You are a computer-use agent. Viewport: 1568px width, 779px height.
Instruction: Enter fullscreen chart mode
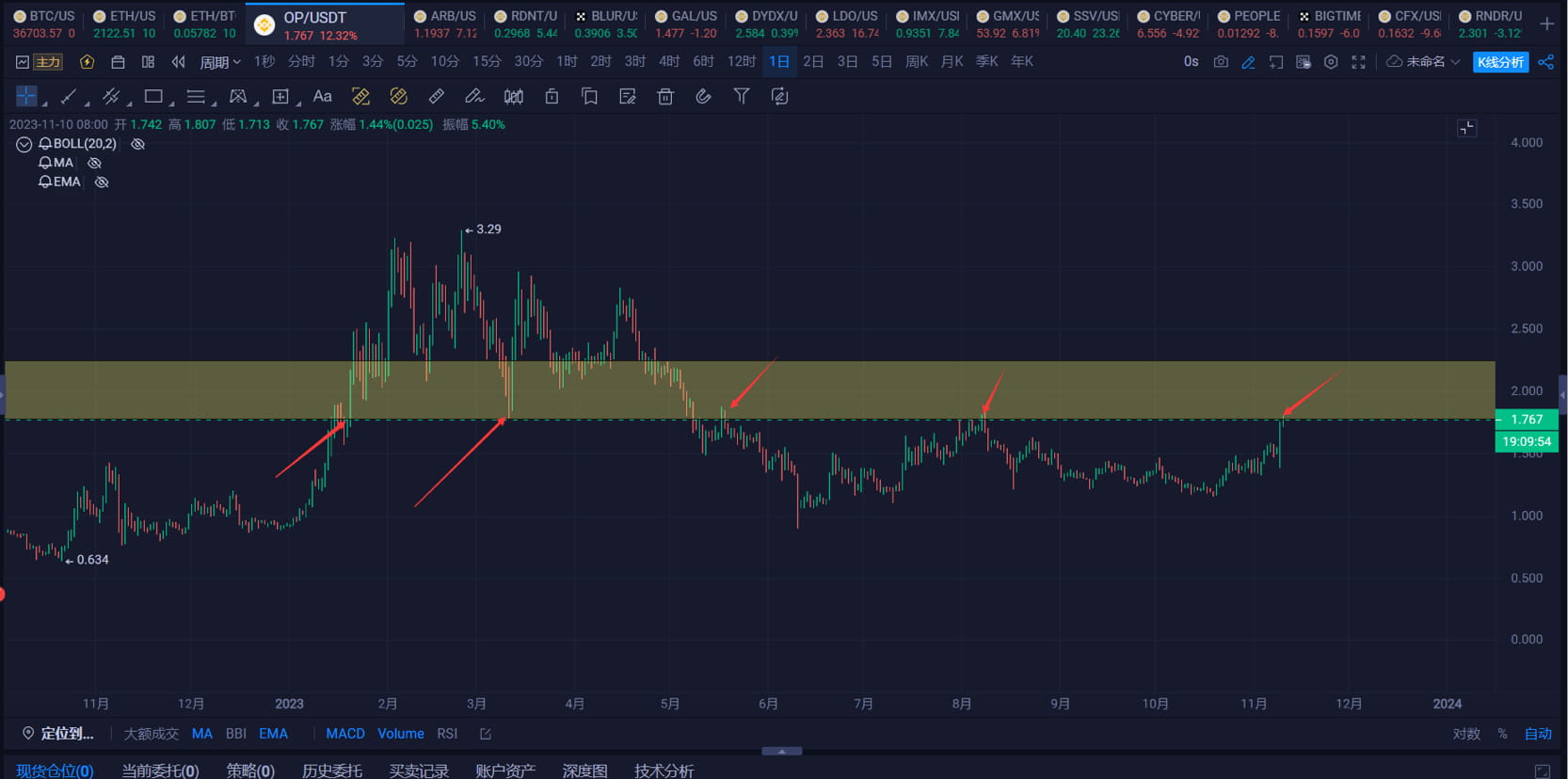tap(1358, 62)
